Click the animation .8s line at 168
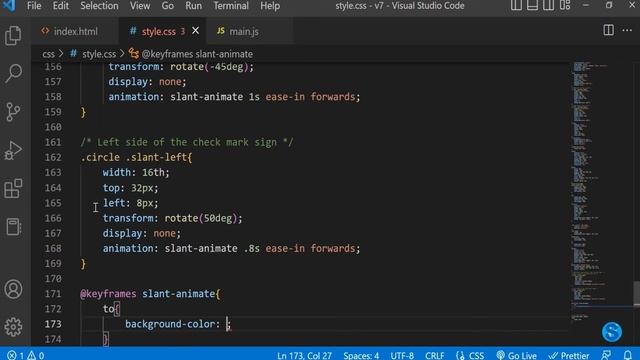The image size is (640, 360). pyautogui.click(x=231, y=248)
